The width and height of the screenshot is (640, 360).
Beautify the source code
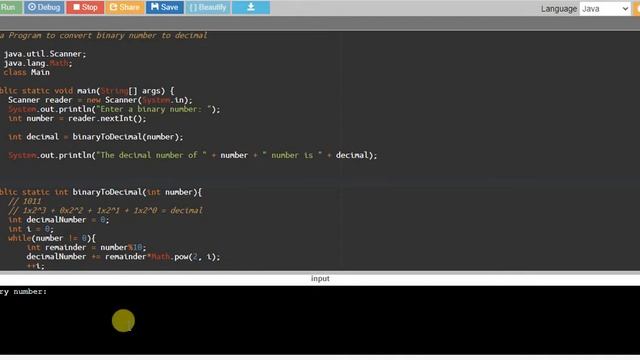[x=208, y=7]
